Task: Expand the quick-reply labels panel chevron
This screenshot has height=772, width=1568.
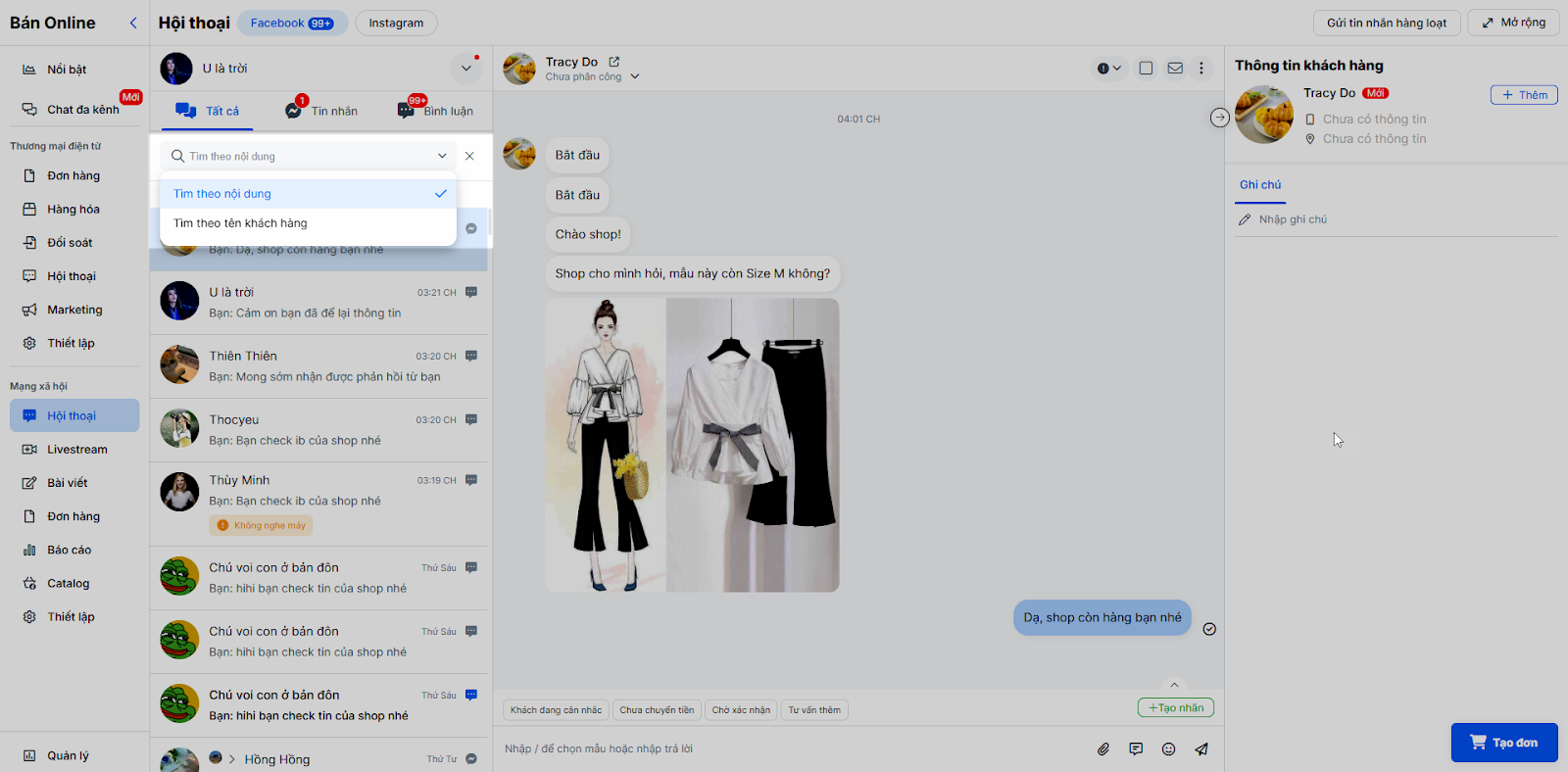Action: pyautogui.click(x=1174, y=685)
